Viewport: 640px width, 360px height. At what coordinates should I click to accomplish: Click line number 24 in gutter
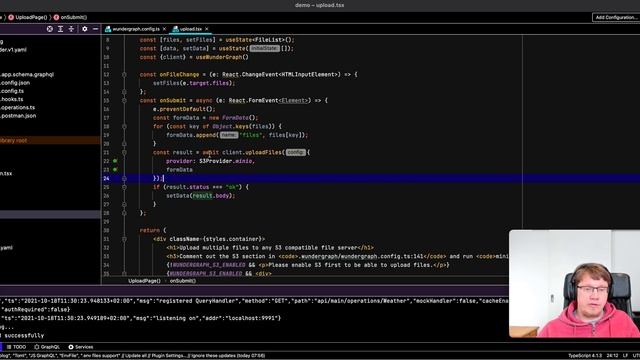coord(106,178)
